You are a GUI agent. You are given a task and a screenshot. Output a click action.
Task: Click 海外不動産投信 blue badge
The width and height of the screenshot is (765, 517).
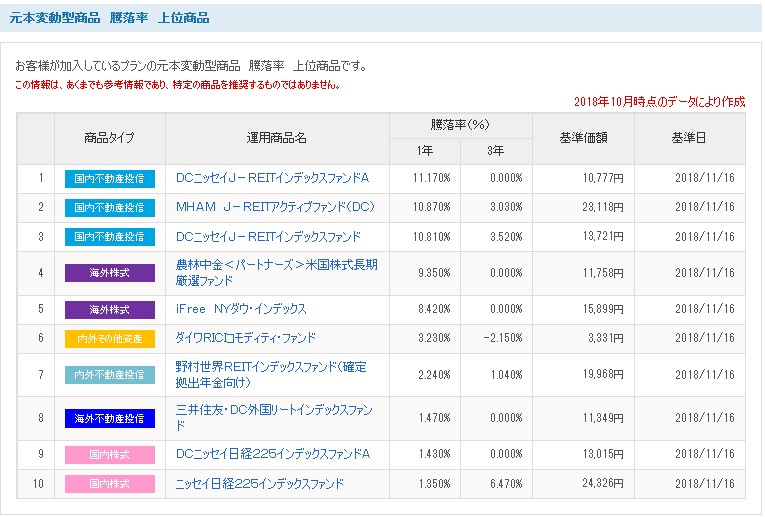coord(110,418)
